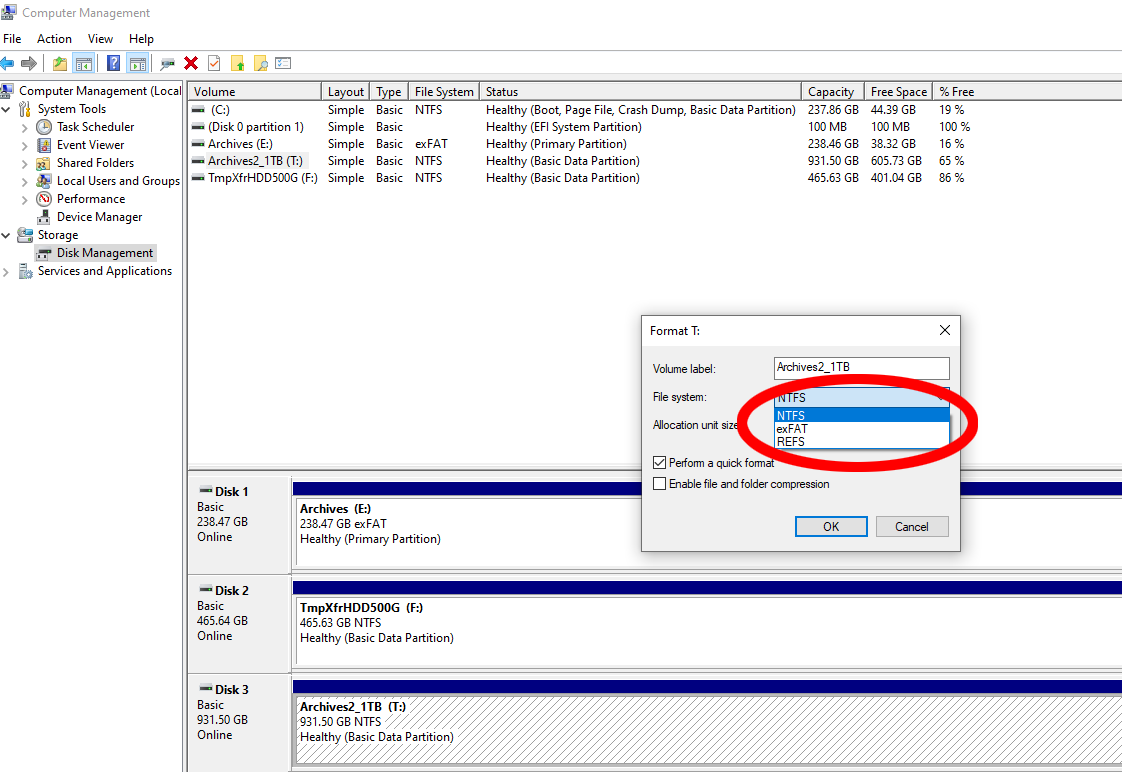This screenshot has width=1122, height=772.
Task: Click the Disk 3 label panel
Action: click(239, 722)
